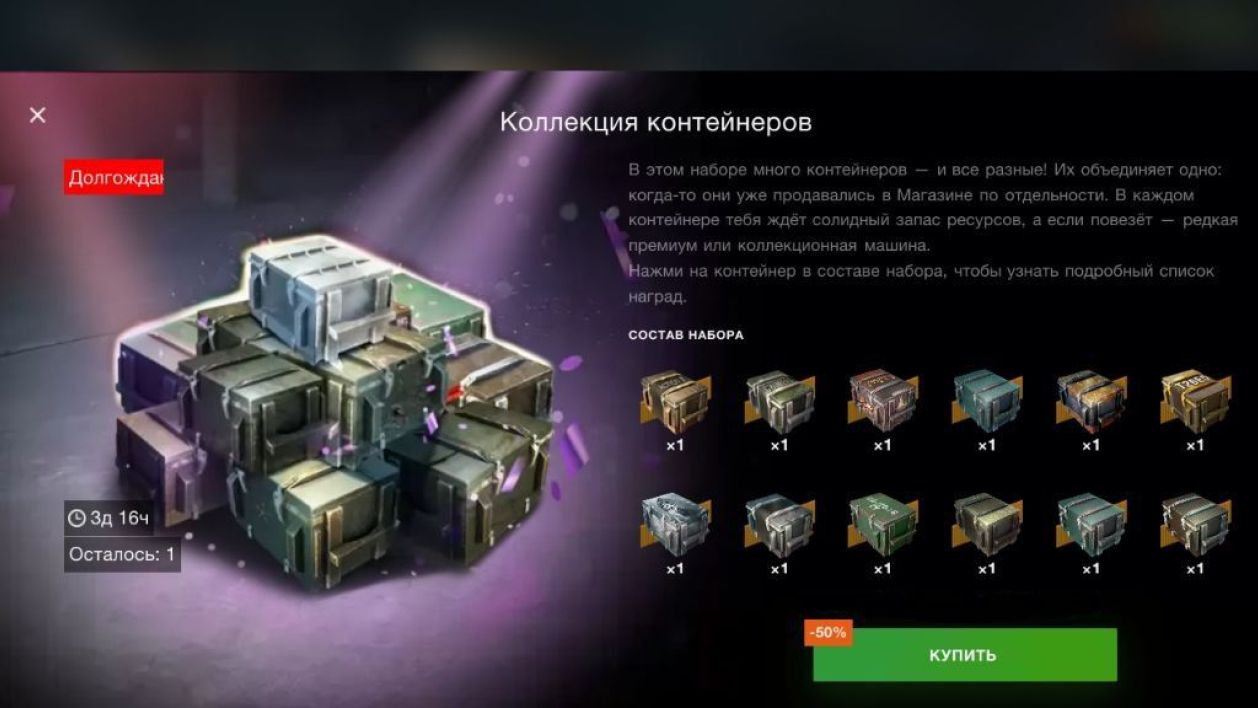1258x708 pixels.
Task: Click the 3д 16ч timer indicator
Action: coord(109,518)
